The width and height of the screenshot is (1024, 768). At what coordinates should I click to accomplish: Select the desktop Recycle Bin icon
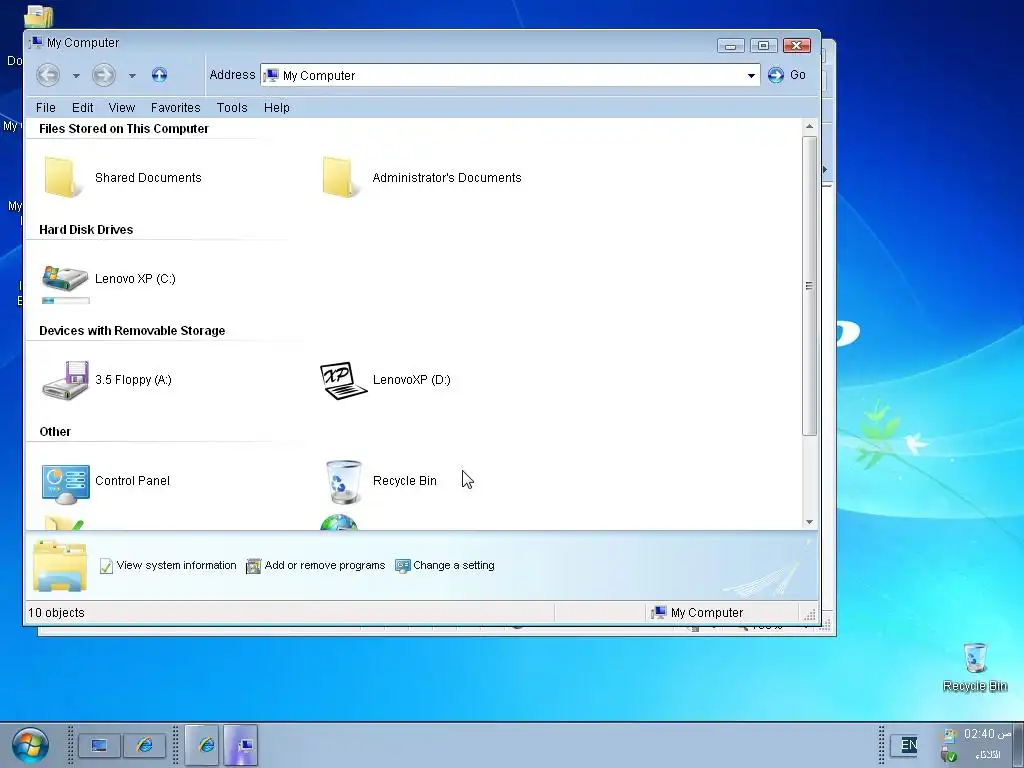(x=975, y=658)
